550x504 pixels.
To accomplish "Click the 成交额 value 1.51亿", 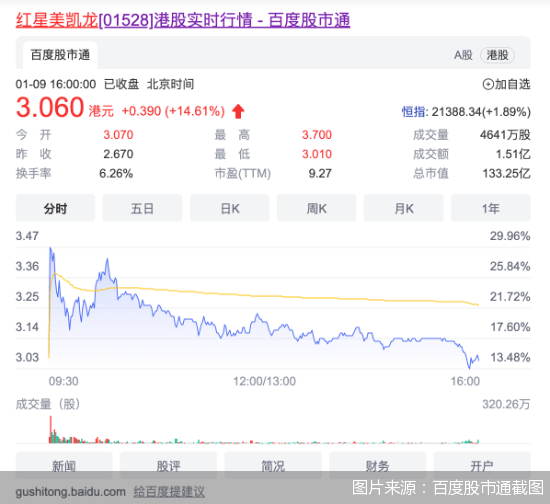I will point(513,154).
